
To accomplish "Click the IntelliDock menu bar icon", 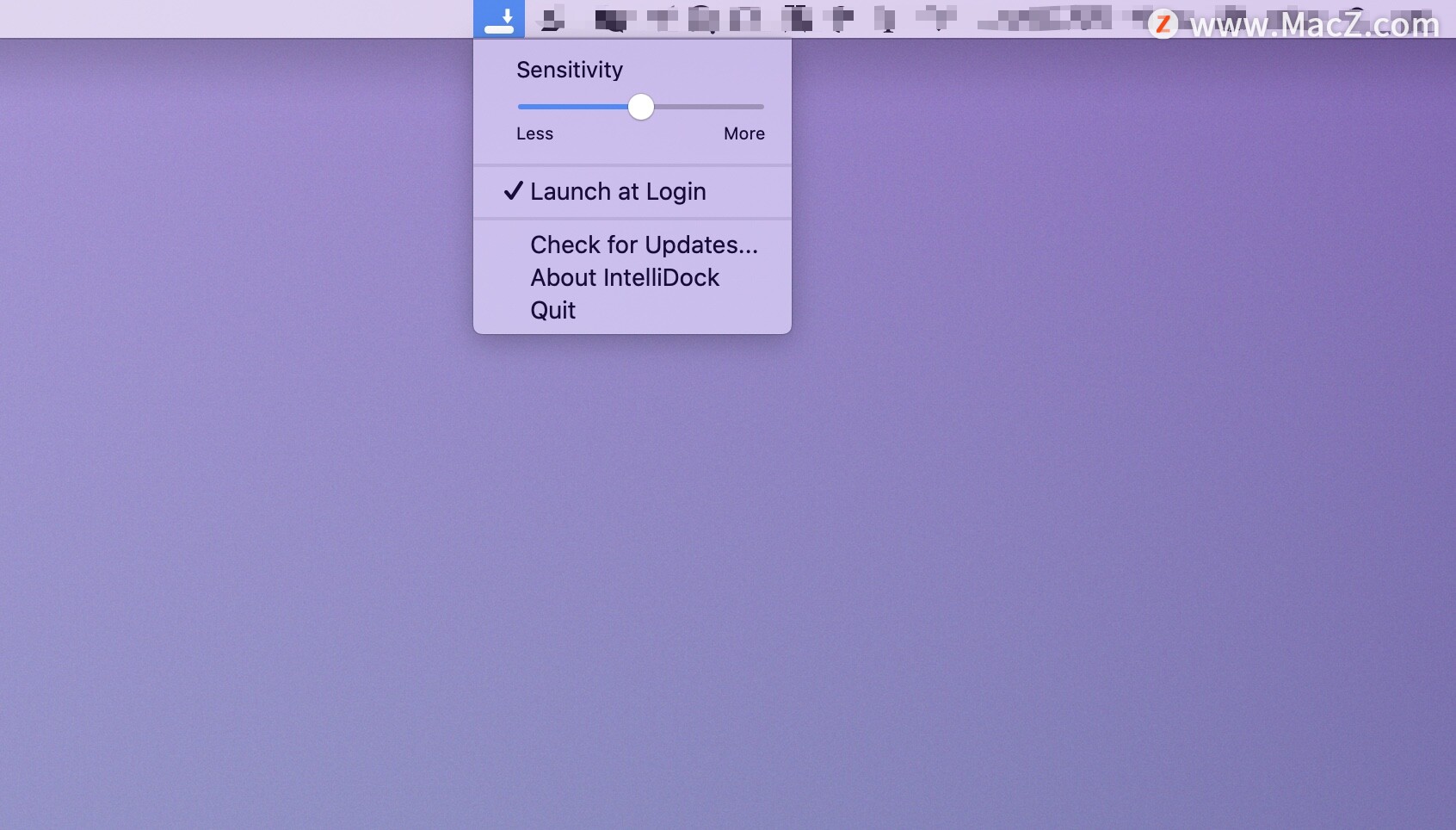I will (499, 19).
